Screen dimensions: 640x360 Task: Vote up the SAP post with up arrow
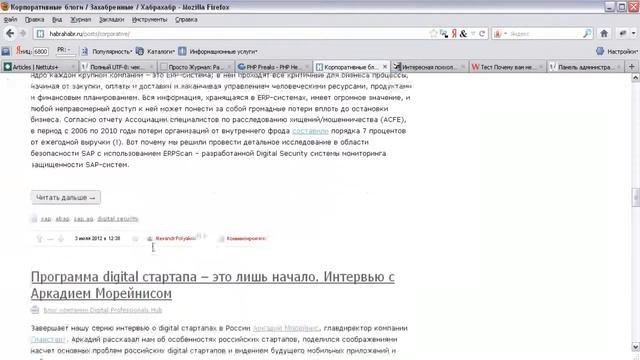tap(40, 239)
